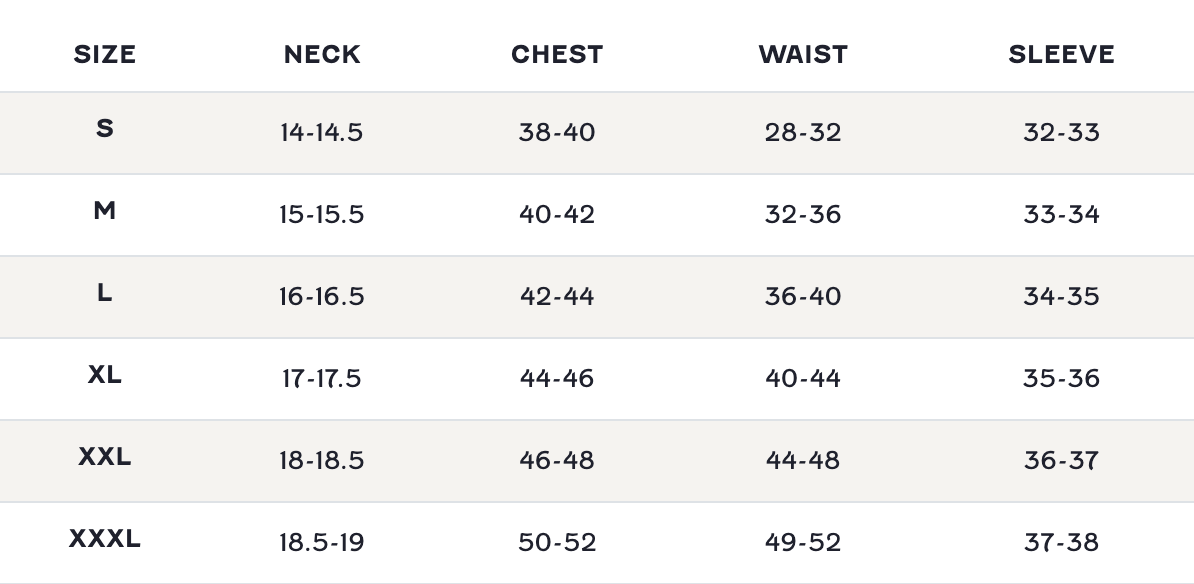Click the NECK column header
Image resolution: width=1194 pixels, height=584 pixels.
(x=322, y=54)
